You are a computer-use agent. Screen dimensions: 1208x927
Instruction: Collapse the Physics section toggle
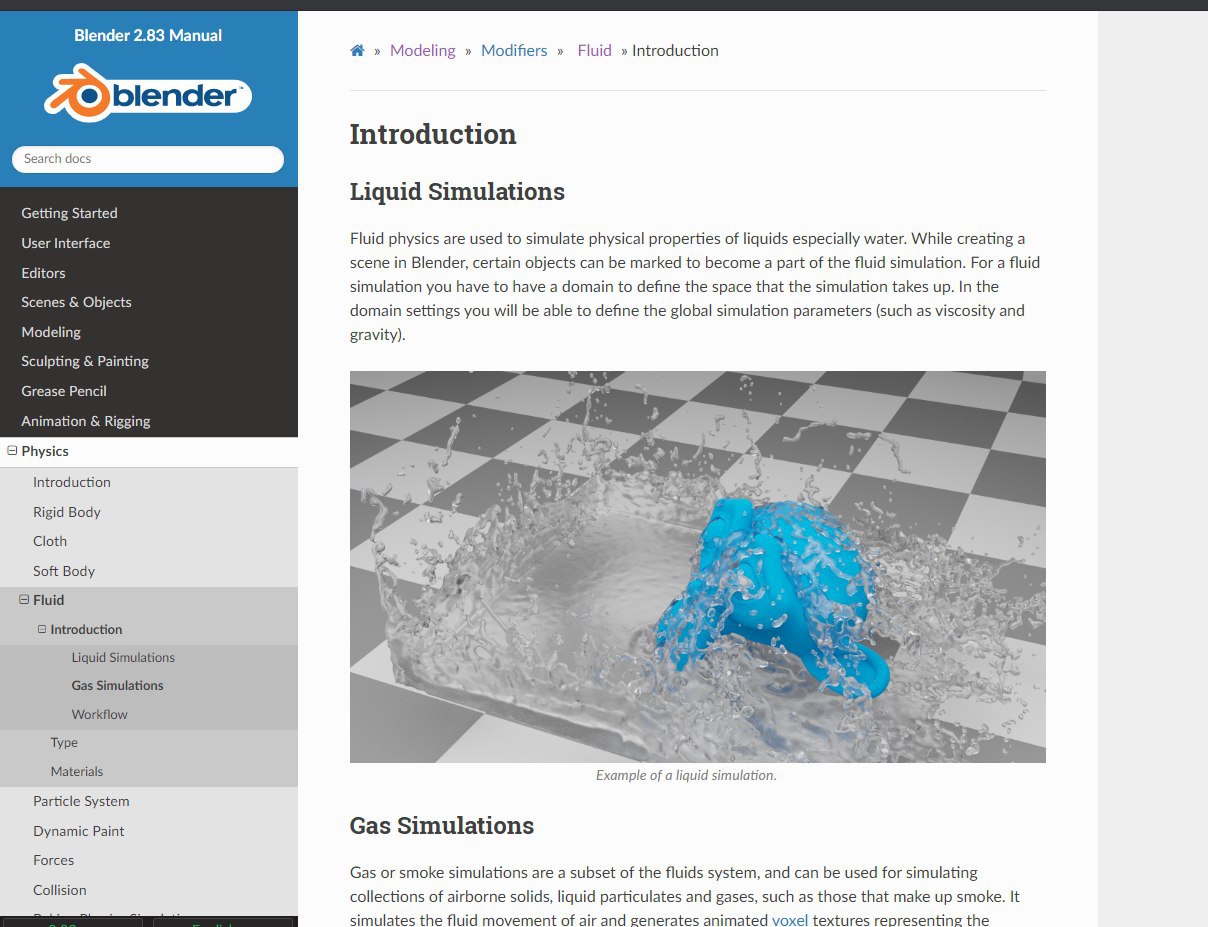coord(12,451)
